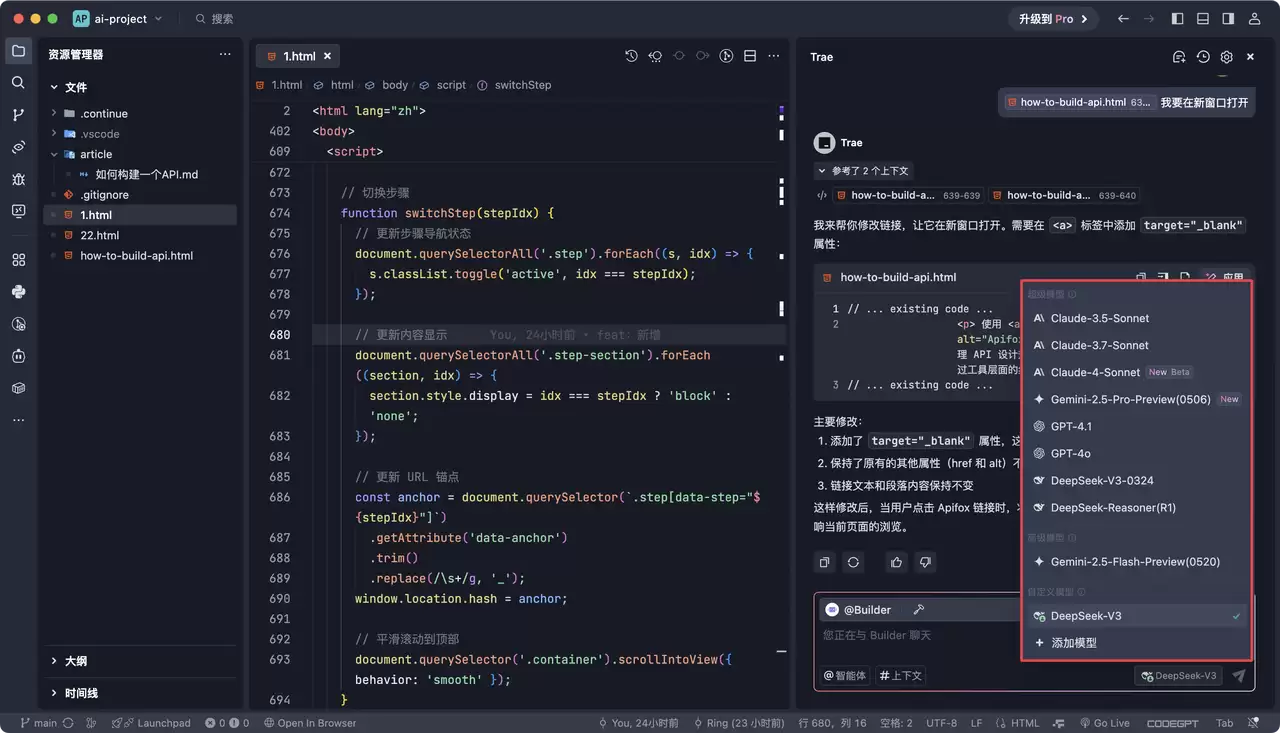
Task: Open the Run and Debug bug icon
Action: (x=18, y=179)
